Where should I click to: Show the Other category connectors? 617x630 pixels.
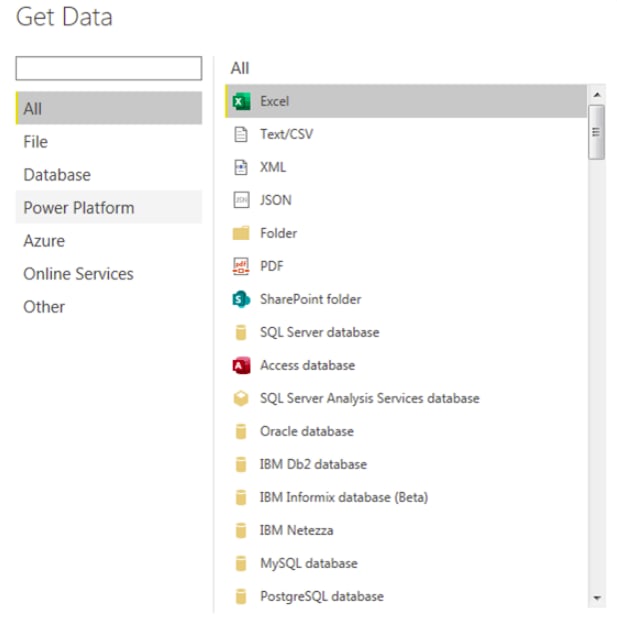point(109,307)
